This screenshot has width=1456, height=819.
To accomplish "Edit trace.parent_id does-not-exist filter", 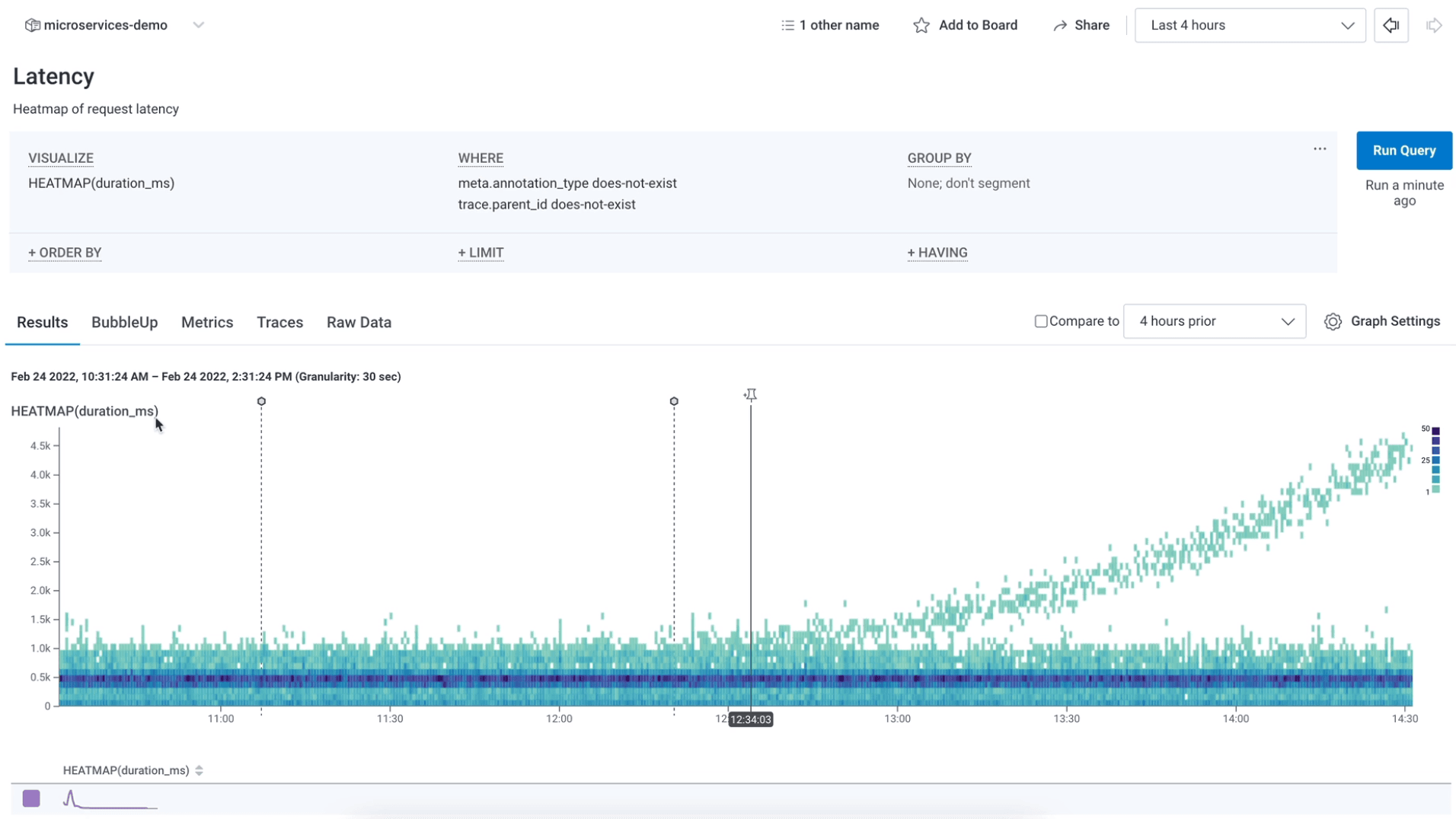I will tap(547, 205).
